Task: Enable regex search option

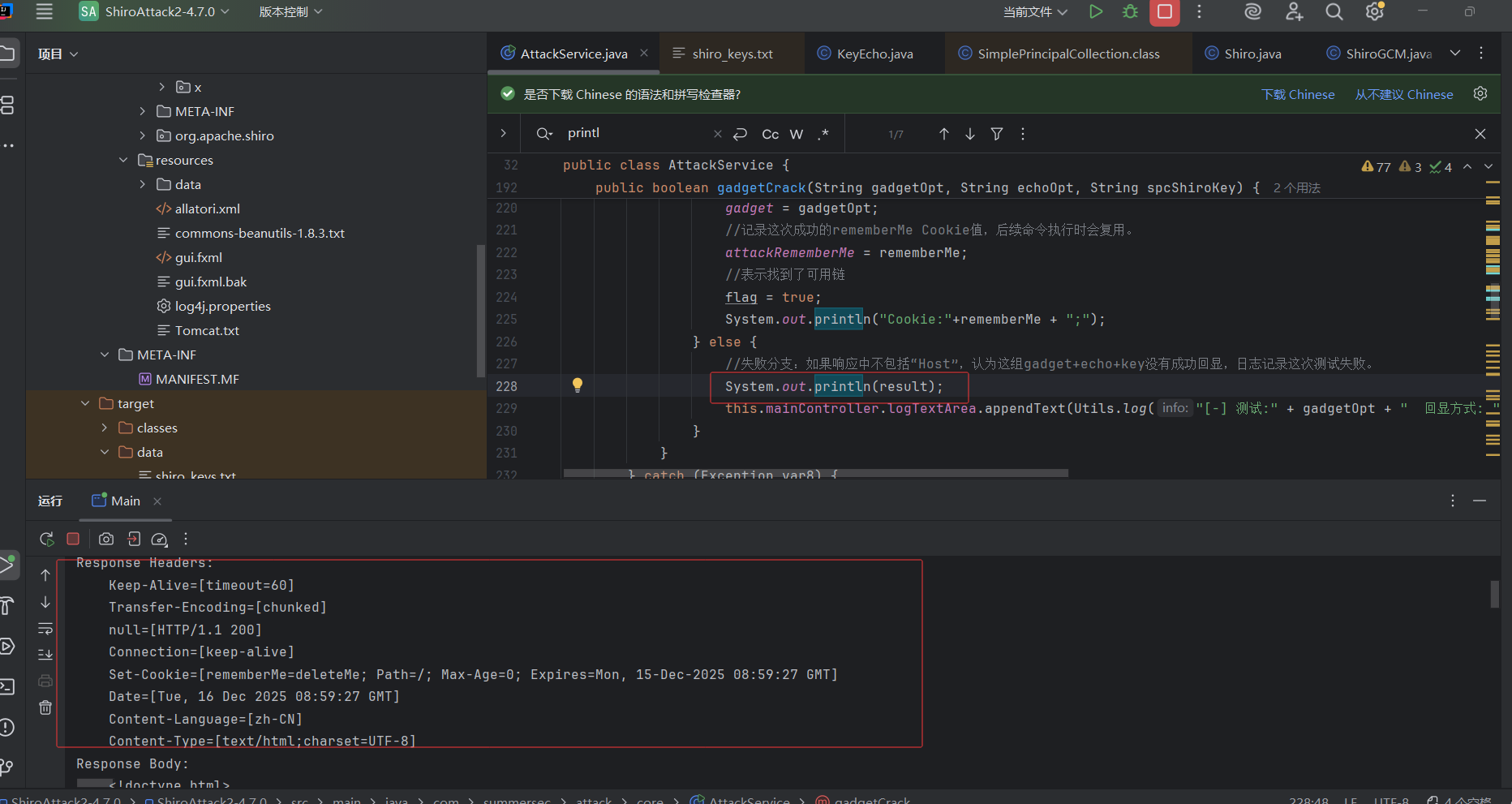Action: [823, 134]
